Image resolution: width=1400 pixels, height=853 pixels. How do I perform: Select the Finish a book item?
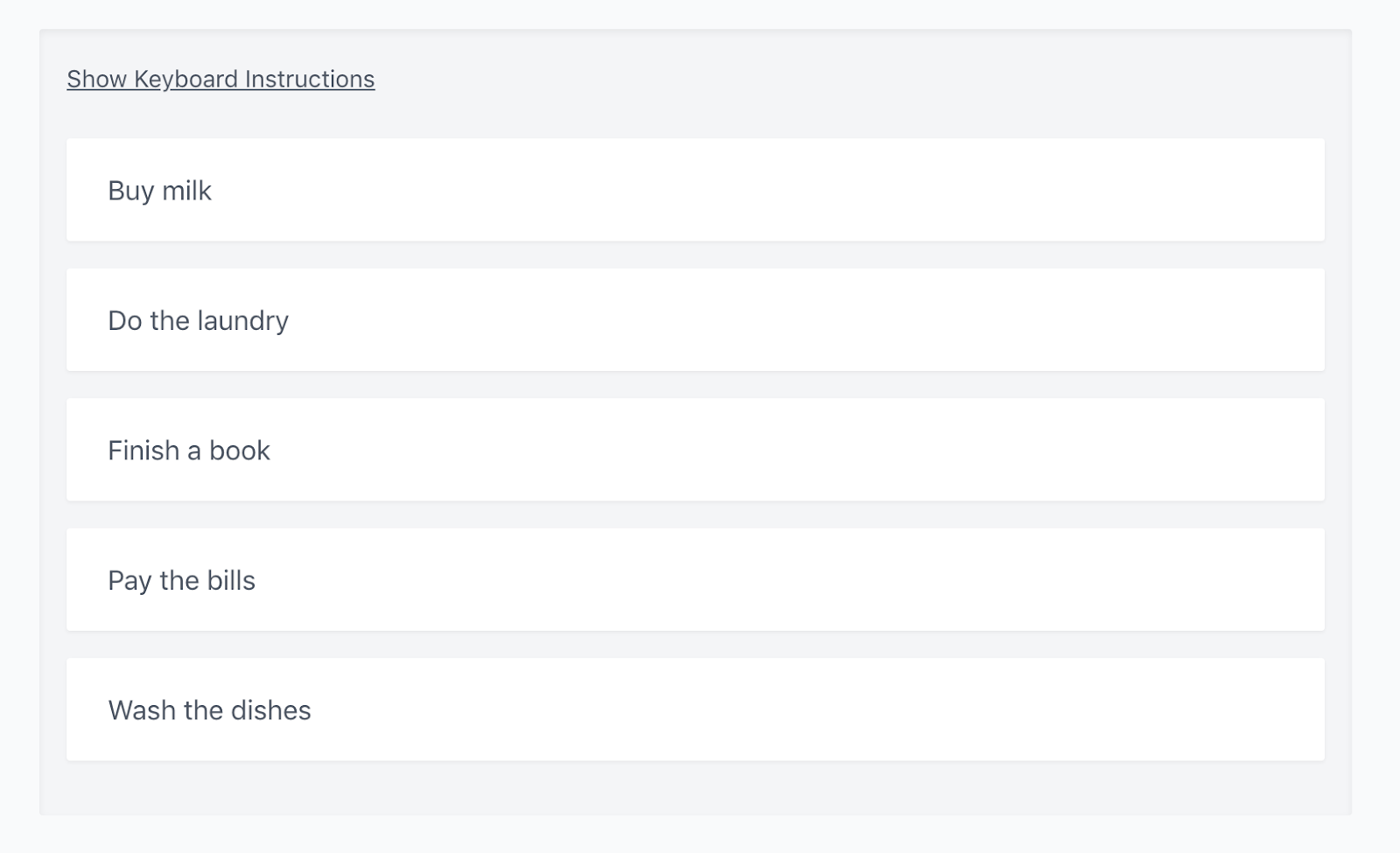(x=696, y=450)
